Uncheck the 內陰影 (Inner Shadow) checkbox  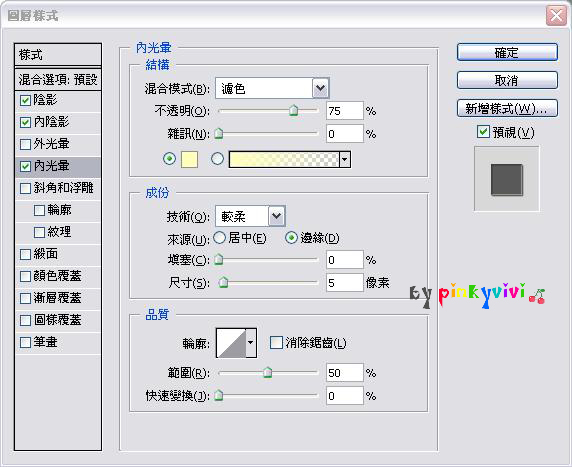coord(25,122)
